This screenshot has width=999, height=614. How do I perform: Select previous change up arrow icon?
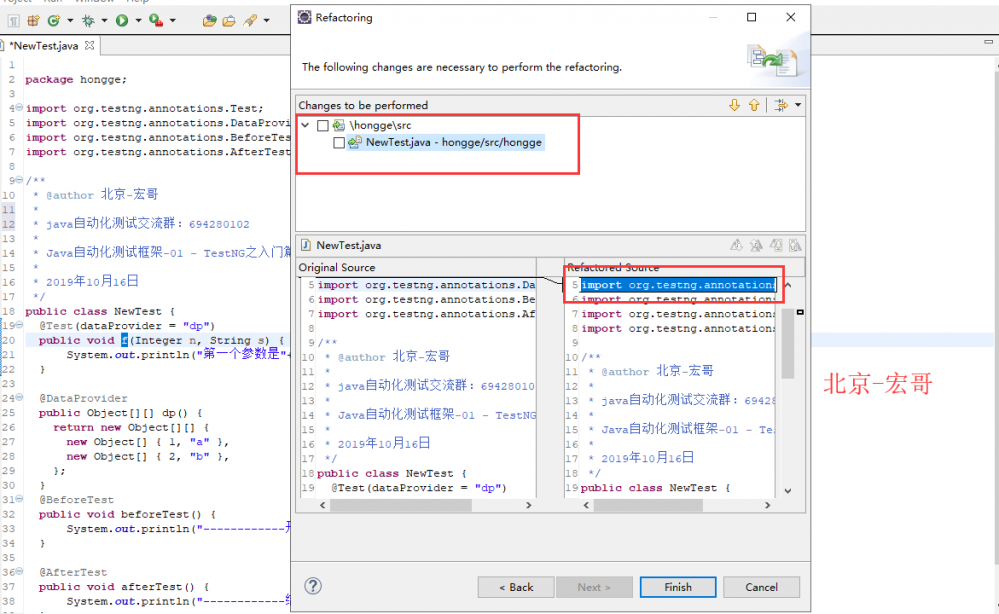coord(754,105)
